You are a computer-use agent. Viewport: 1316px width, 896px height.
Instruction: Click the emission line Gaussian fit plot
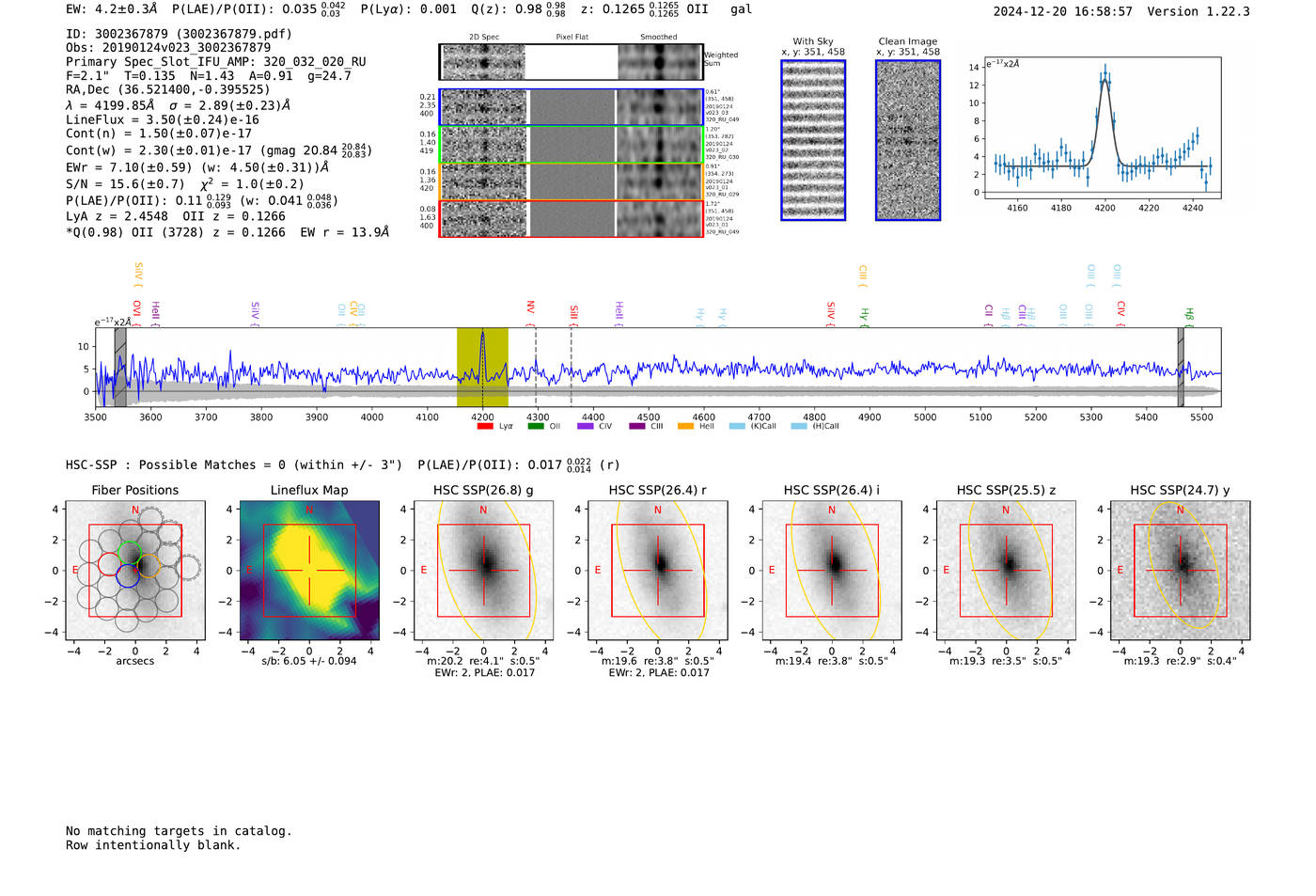tap(1103, 128)
